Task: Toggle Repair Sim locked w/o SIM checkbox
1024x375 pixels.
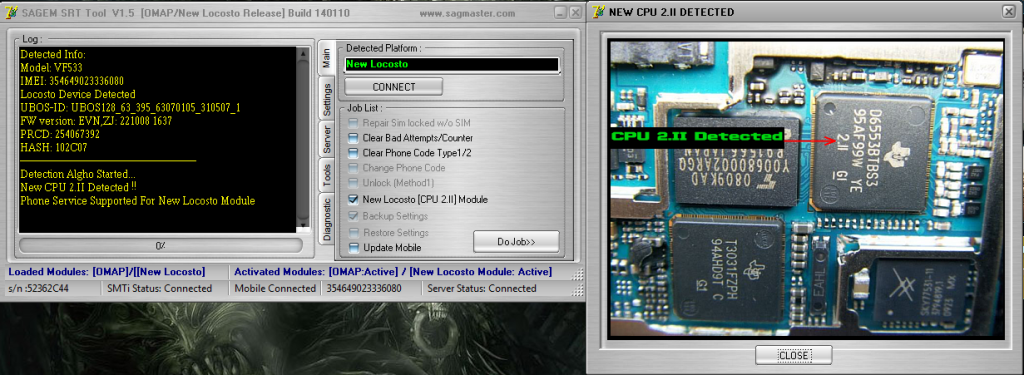Action: point(353,122)
